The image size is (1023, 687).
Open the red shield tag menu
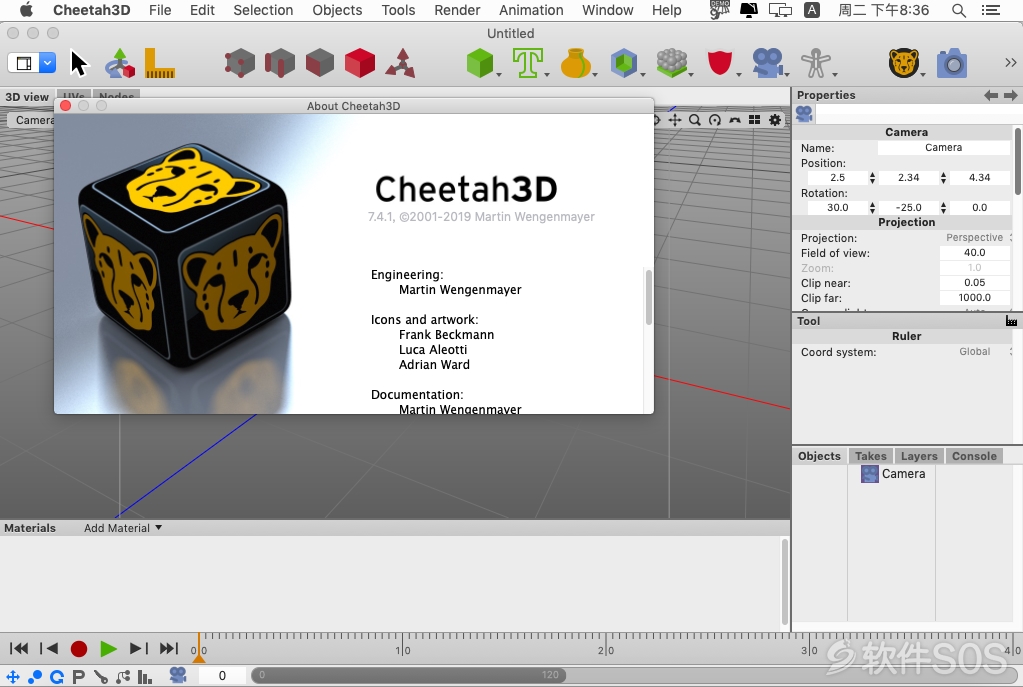coord(723,63)
